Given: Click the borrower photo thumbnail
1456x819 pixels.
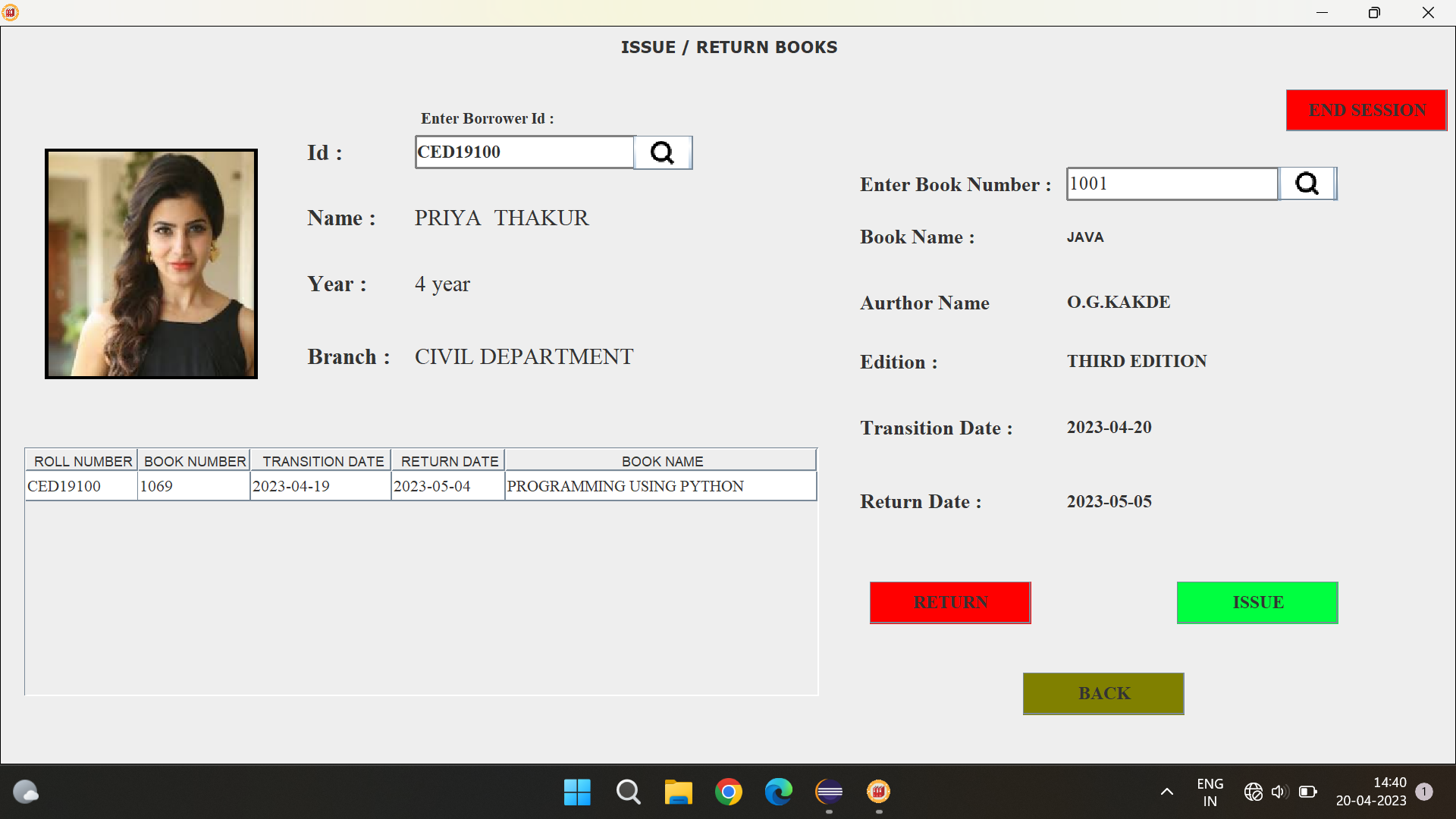Looking at the screenshot, I should click(152, 264).
